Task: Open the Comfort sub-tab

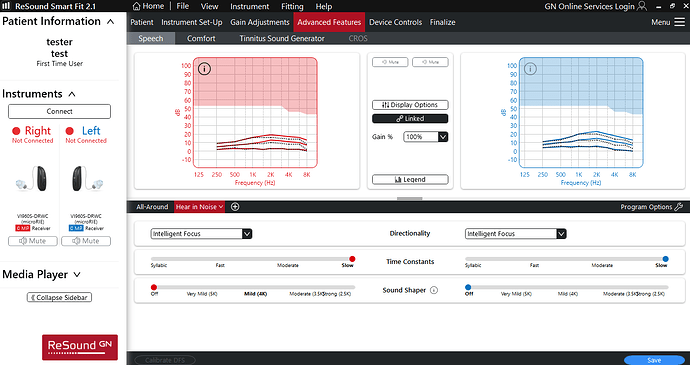Action: coord(201,38)
